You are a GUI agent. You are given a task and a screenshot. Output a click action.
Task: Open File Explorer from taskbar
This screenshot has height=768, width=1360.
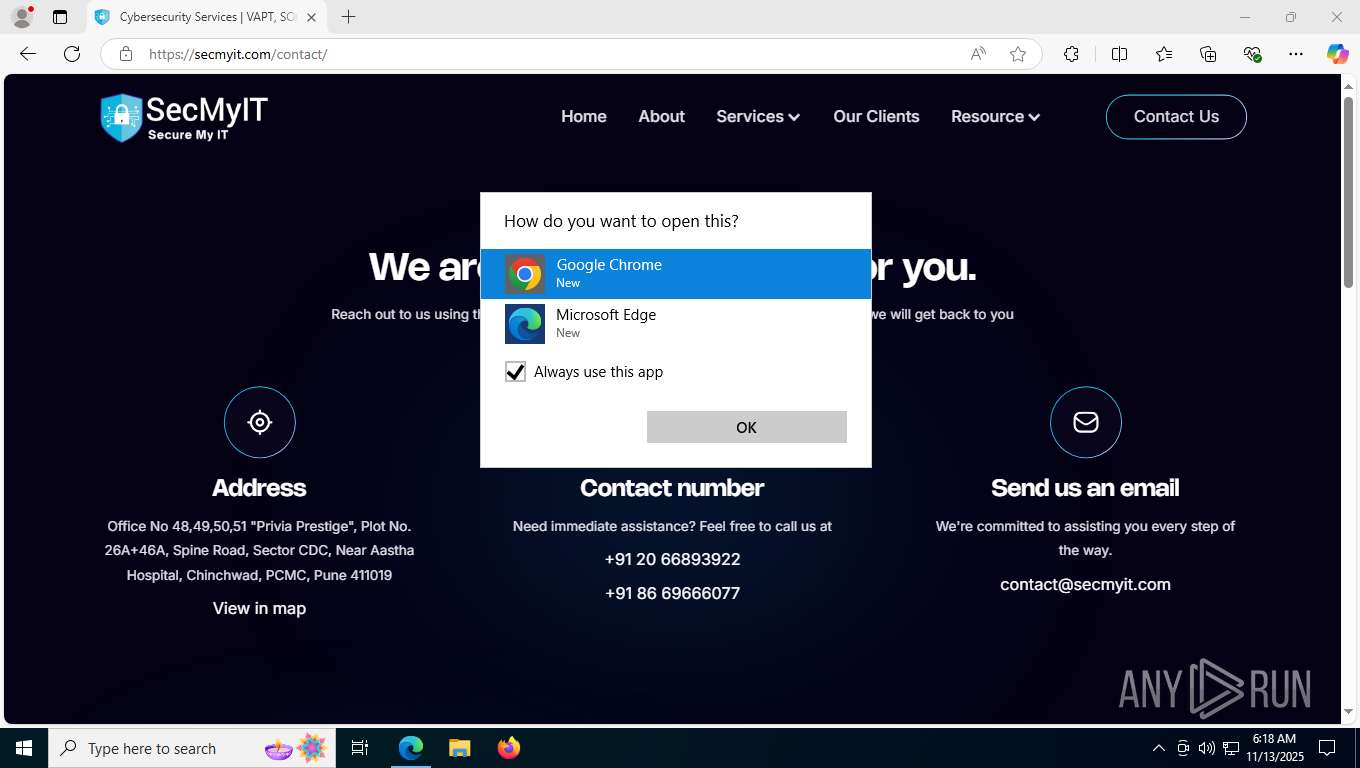pyautogui.click(x=459, y=748)
